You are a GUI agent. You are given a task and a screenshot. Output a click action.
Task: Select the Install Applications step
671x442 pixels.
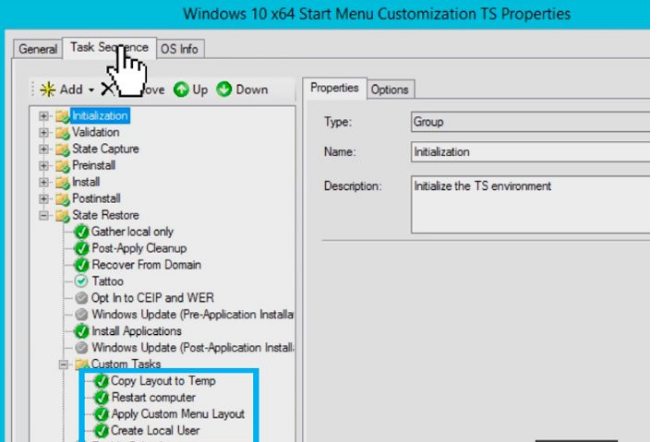136,331
